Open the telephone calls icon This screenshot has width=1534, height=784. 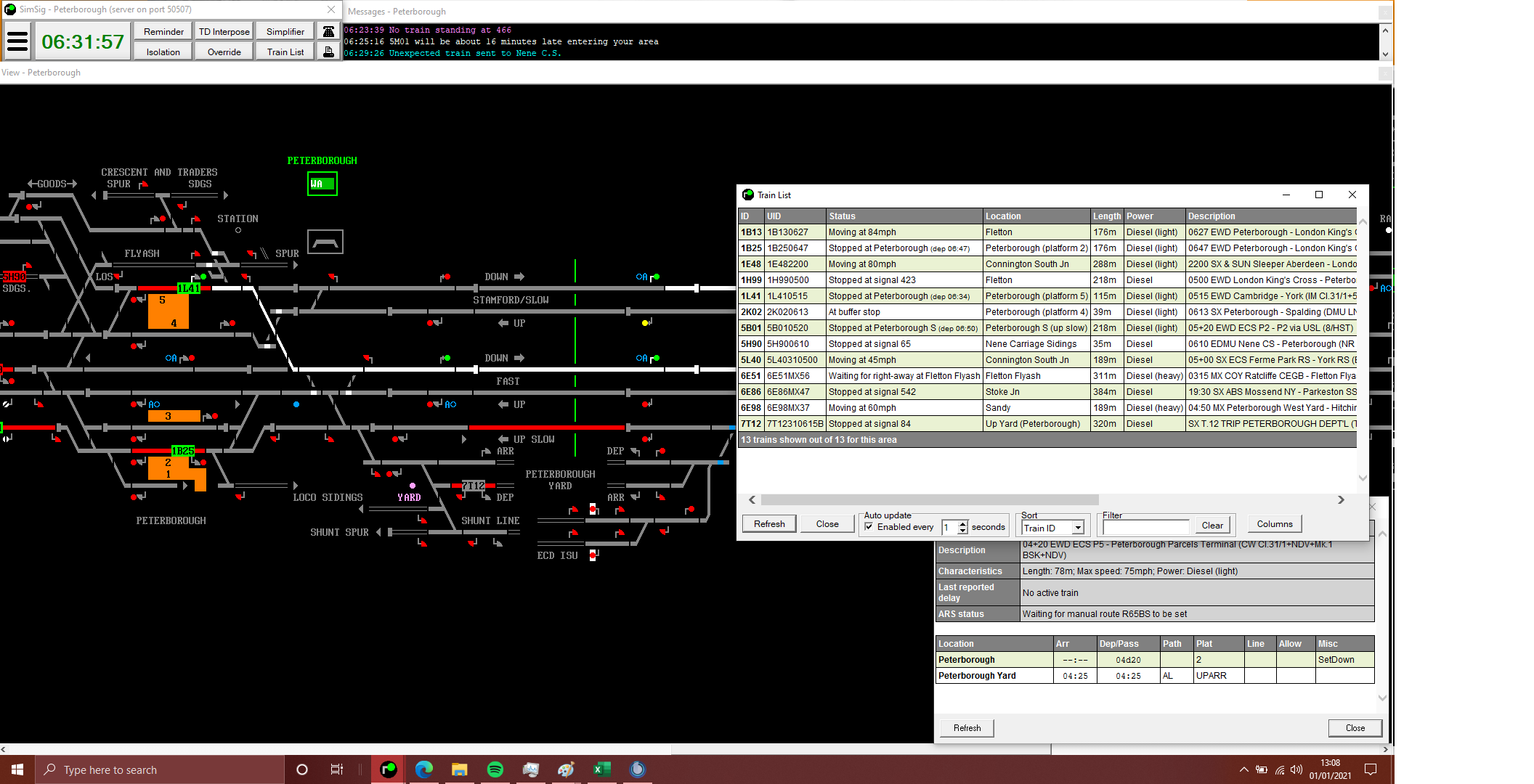tap(329, 31)
